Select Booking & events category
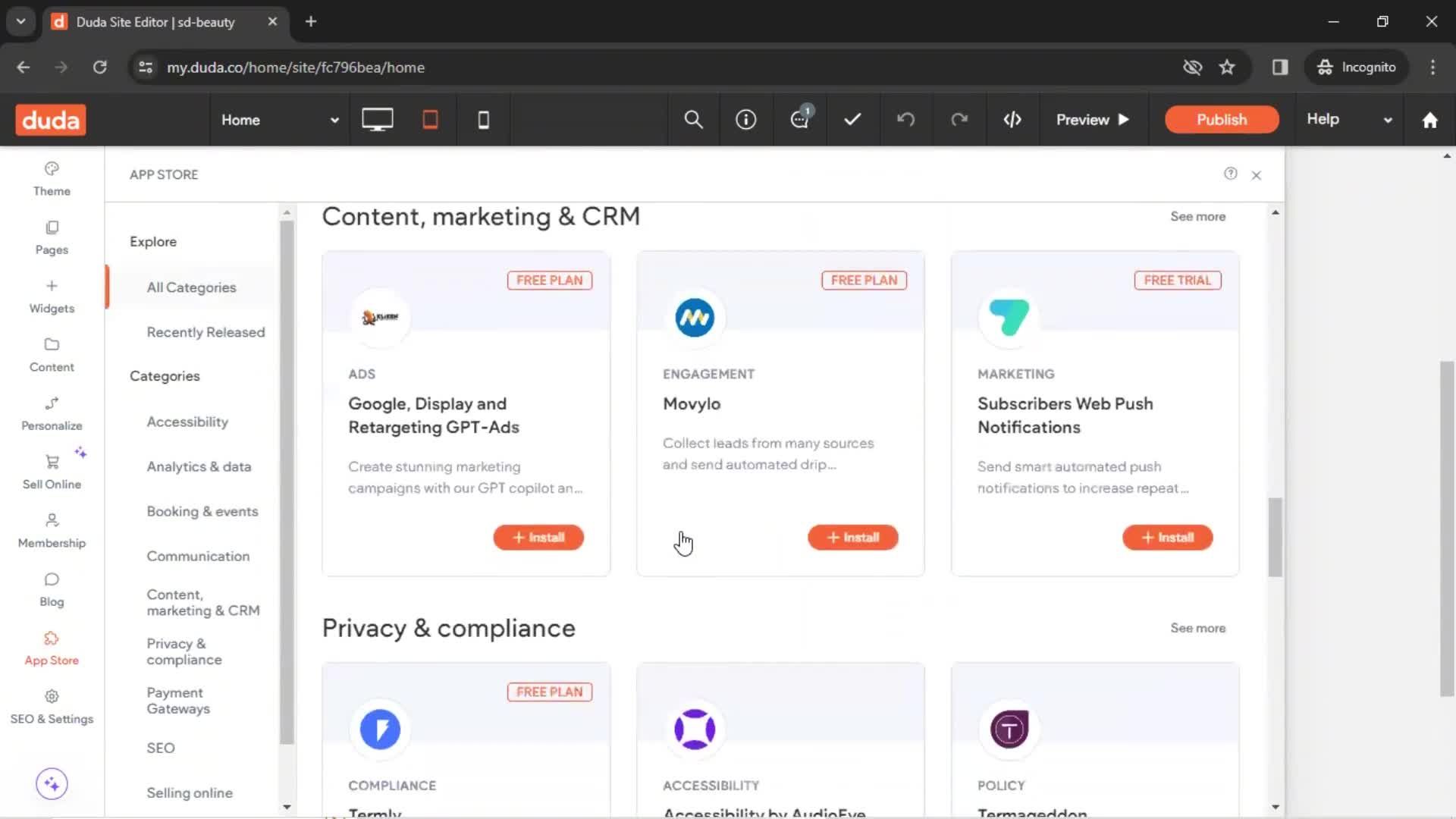The image size is (1456, 819). (x=202, y=511)
